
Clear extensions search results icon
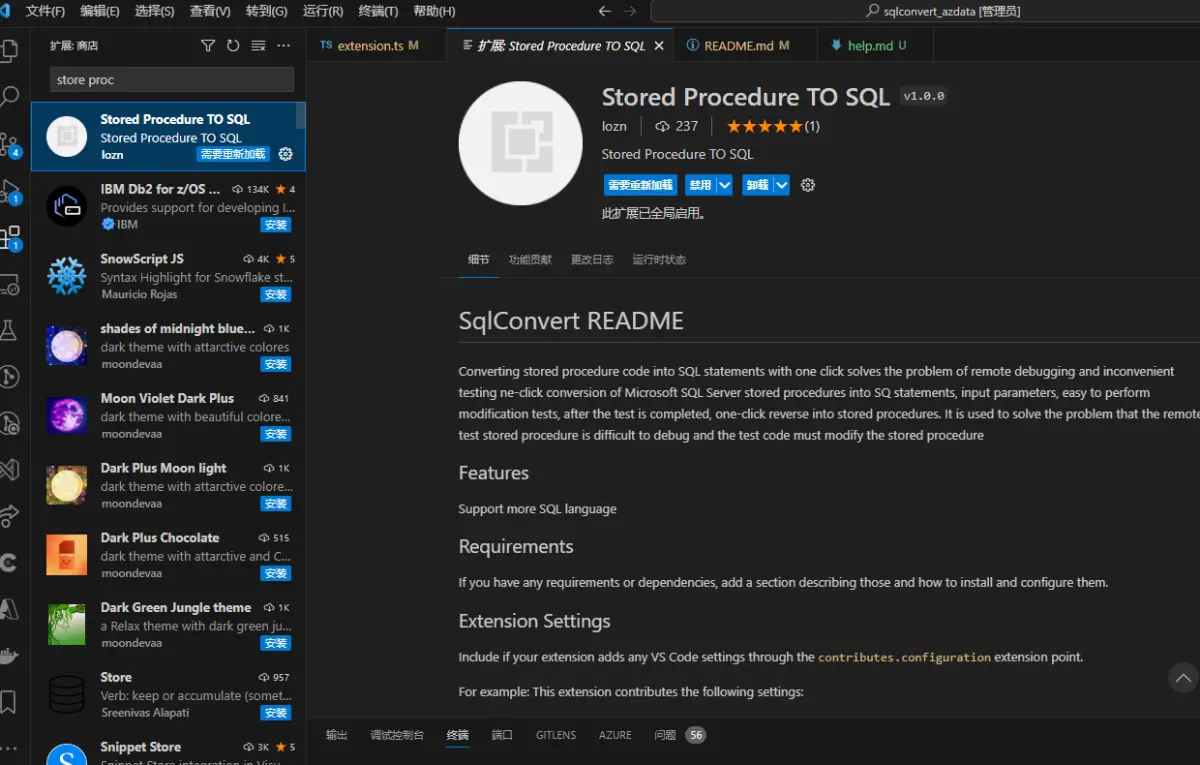(258, 45)
